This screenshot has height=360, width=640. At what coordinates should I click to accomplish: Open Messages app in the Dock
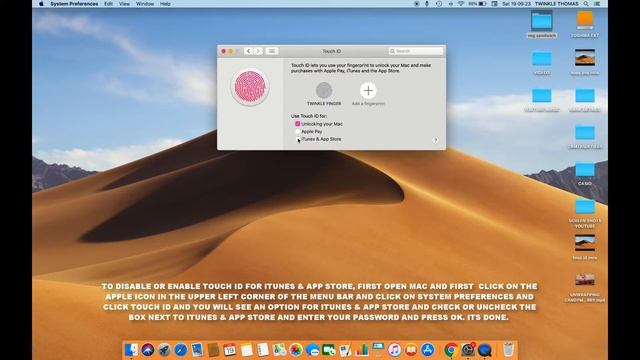click(312, 350)
